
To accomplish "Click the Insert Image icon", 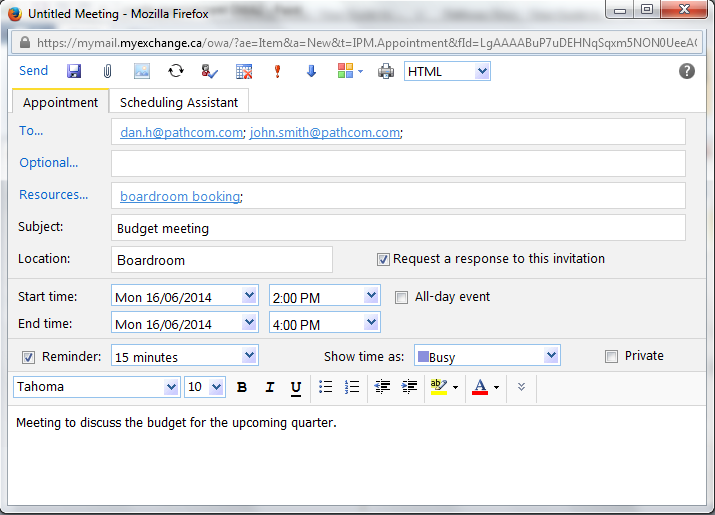I will coord(142,71).
